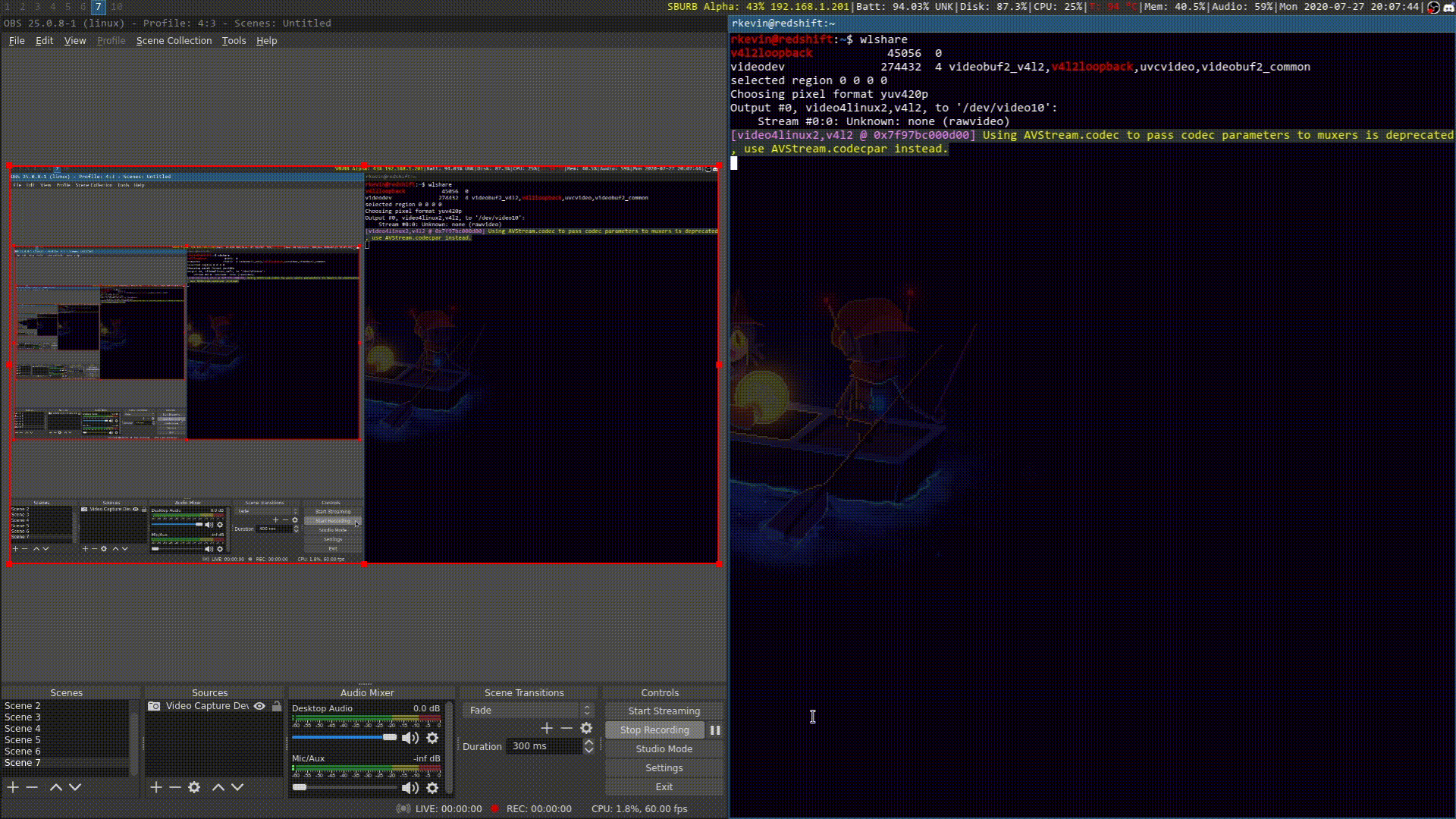Toggle lock on Video Capture Device source
1456x819 pixels.
pyautogui.click(x=277, y=706)
